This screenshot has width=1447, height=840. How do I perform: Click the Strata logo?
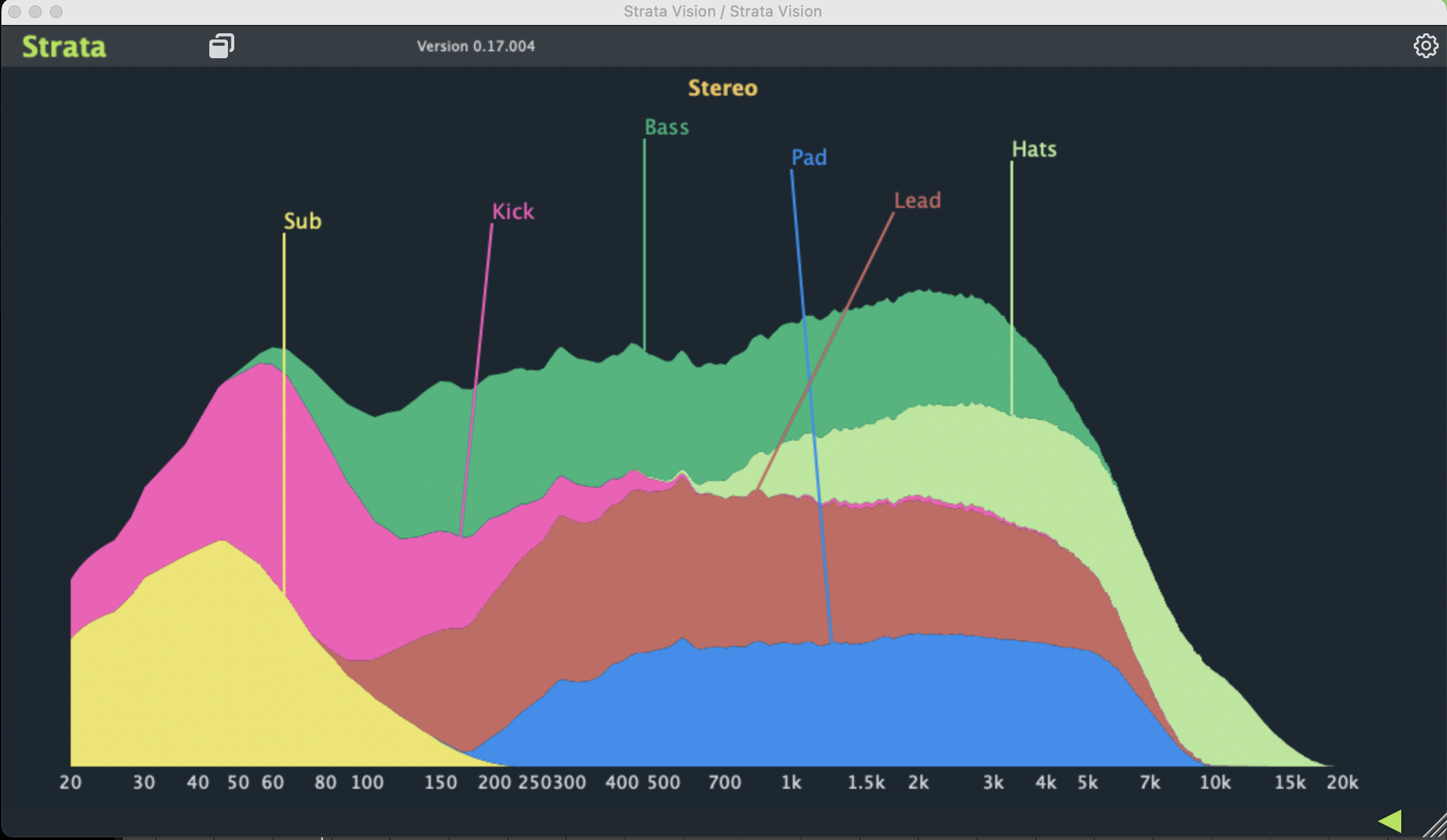click(64, 46)
